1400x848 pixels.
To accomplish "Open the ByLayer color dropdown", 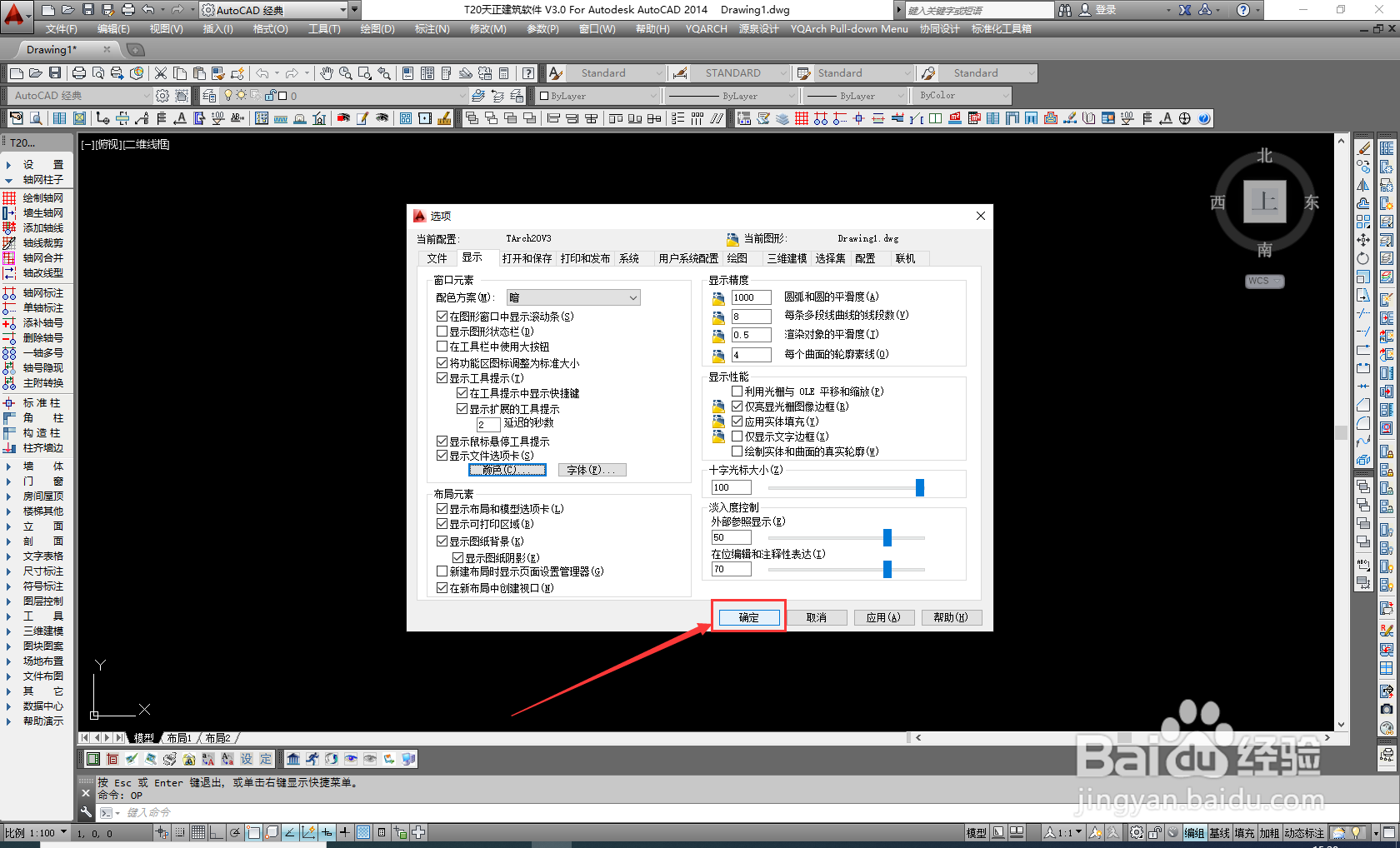I will click(597, 96).
